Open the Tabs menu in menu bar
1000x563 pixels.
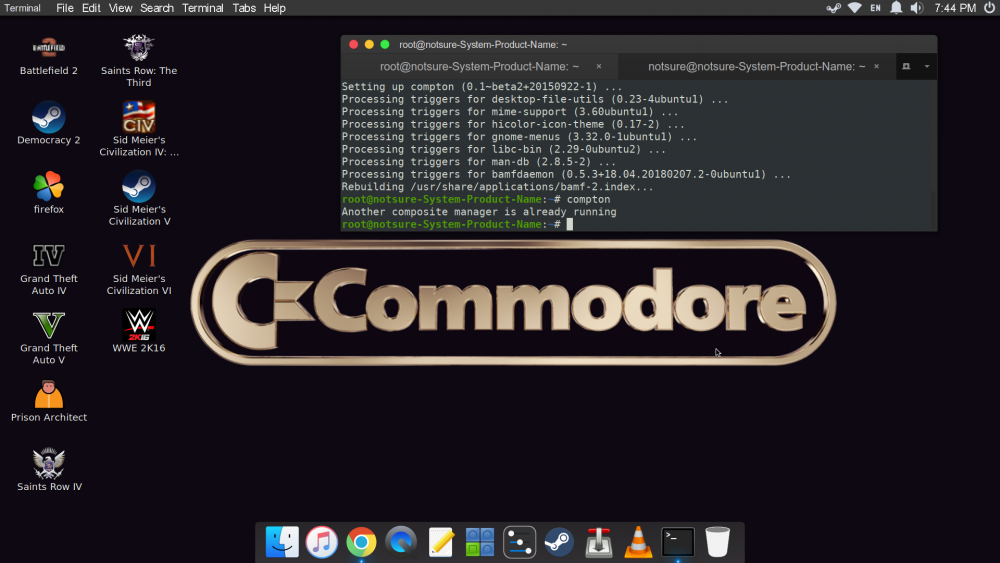coord(244,8)
